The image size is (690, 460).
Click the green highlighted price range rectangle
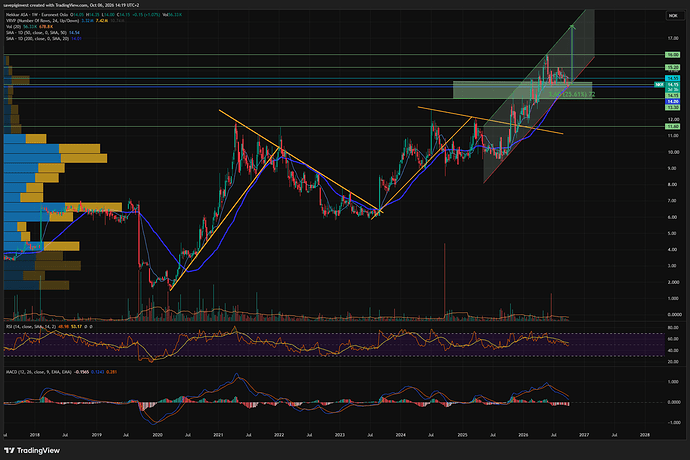click(x=522, y=90)
